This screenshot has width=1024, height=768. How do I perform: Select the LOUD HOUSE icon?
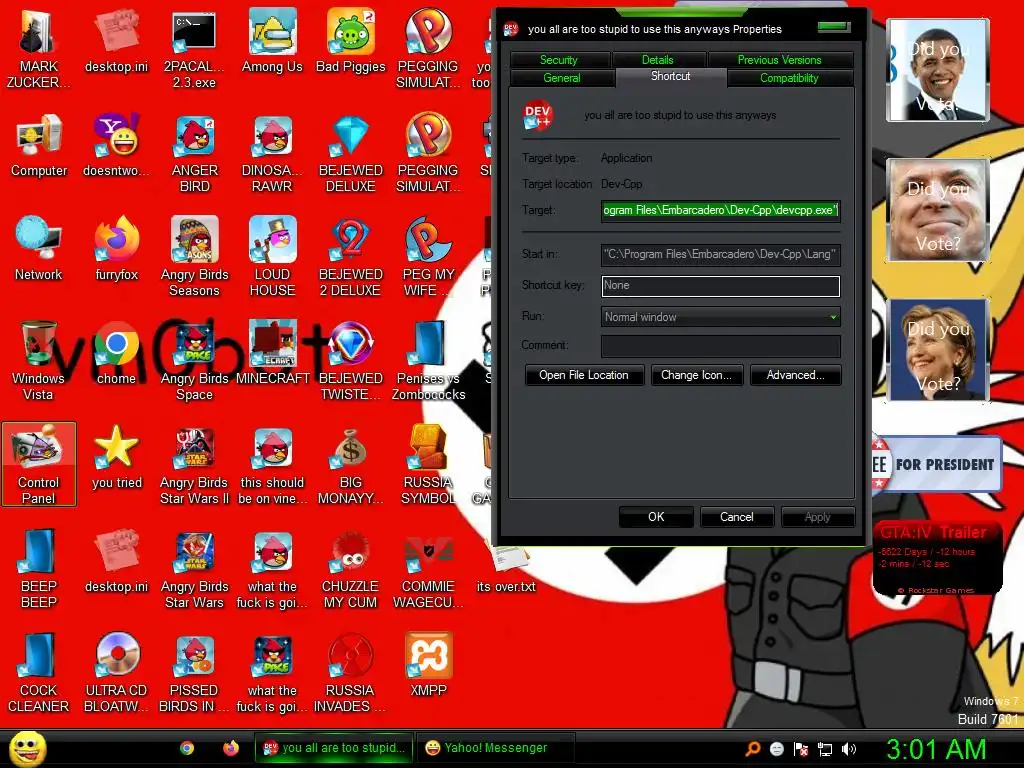[x=272, y=257]
